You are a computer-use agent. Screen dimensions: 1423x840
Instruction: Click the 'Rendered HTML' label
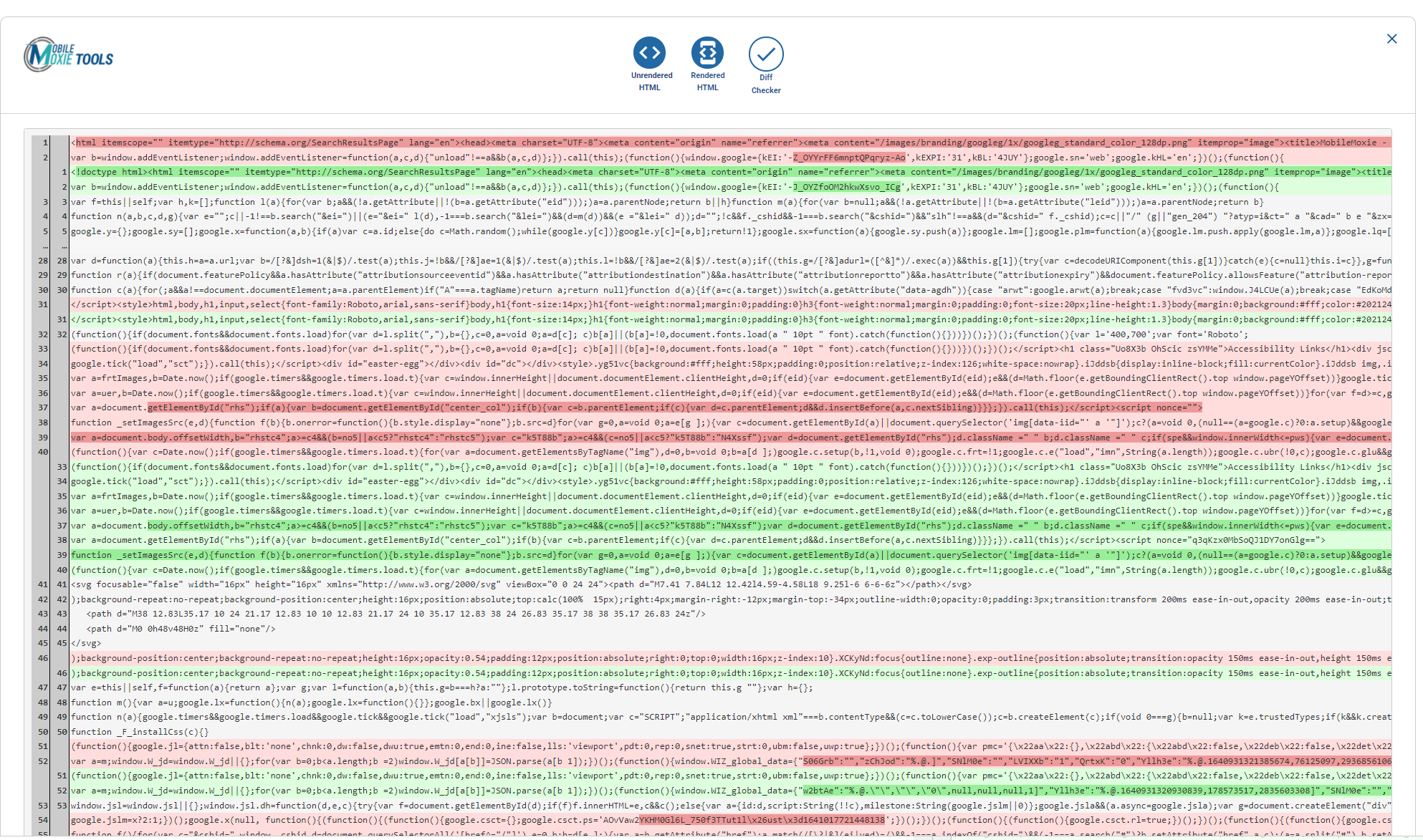(708, 82)
